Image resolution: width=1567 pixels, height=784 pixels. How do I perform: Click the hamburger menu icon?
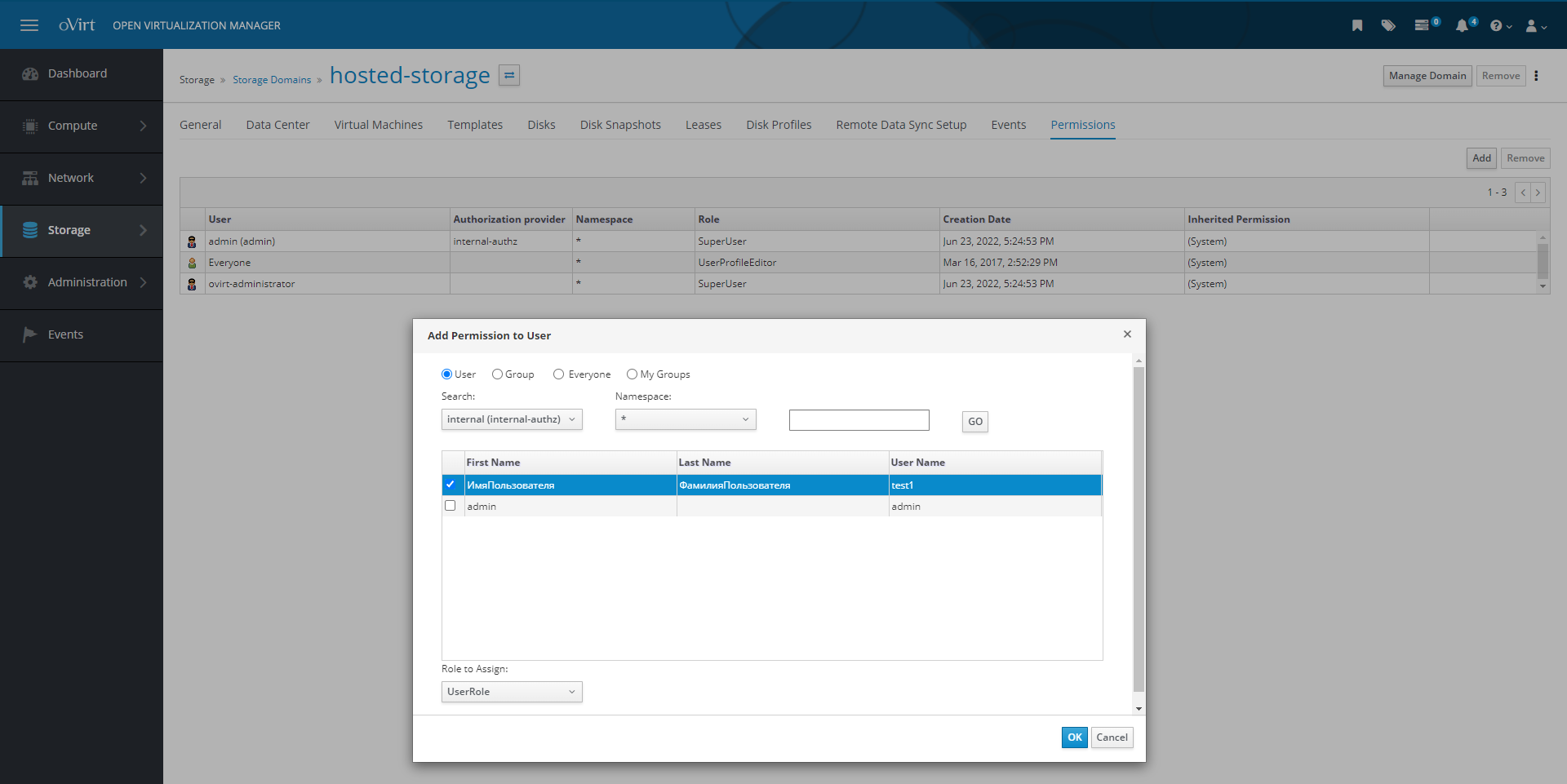click(x=29, y=25)
